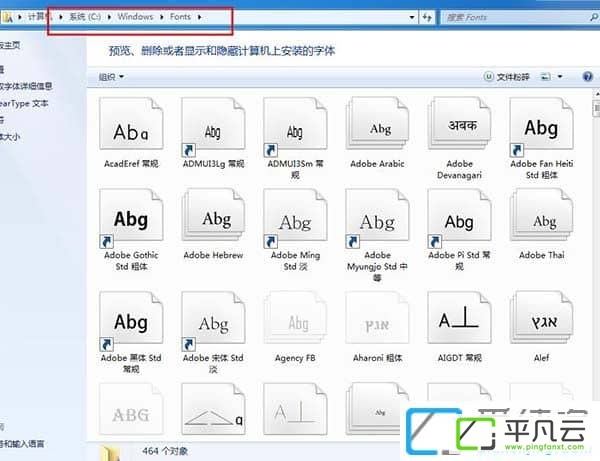600x461 pixels.
Task: Open the Adobe Thai font family
Action: point(541,215)
